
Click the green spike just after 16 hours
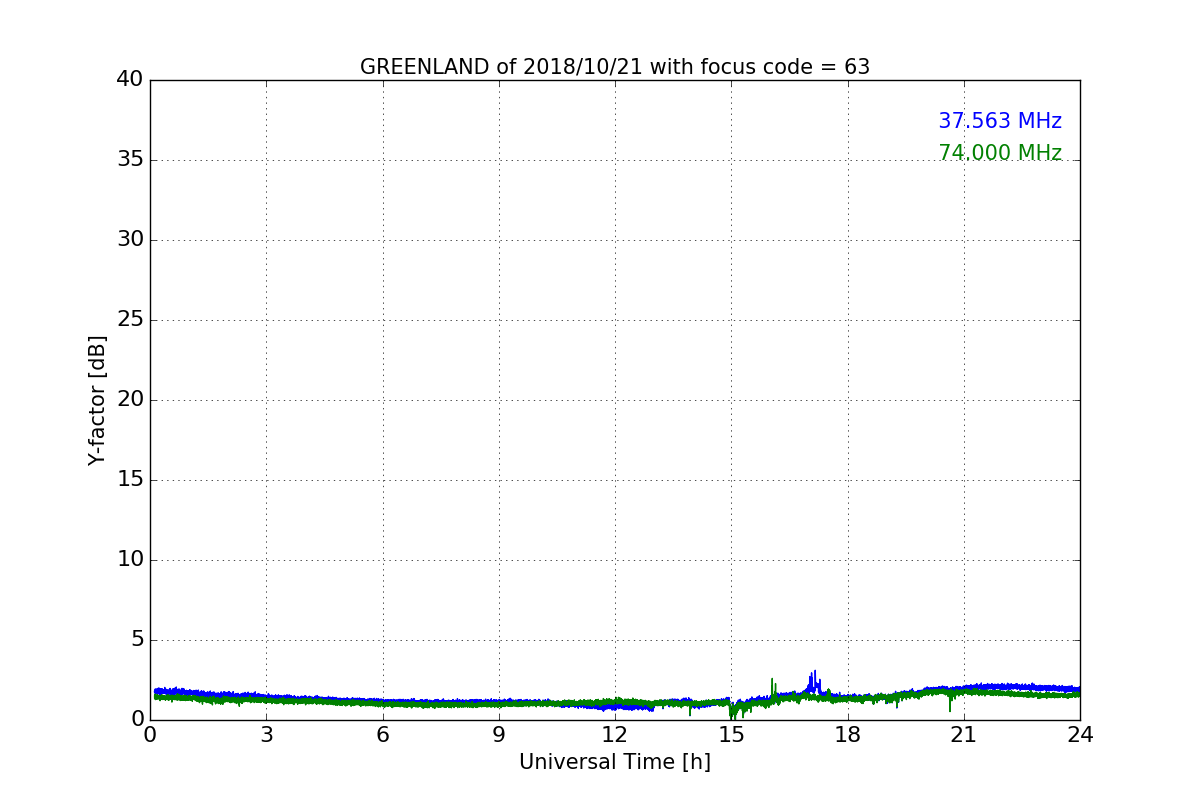[772, 687]
